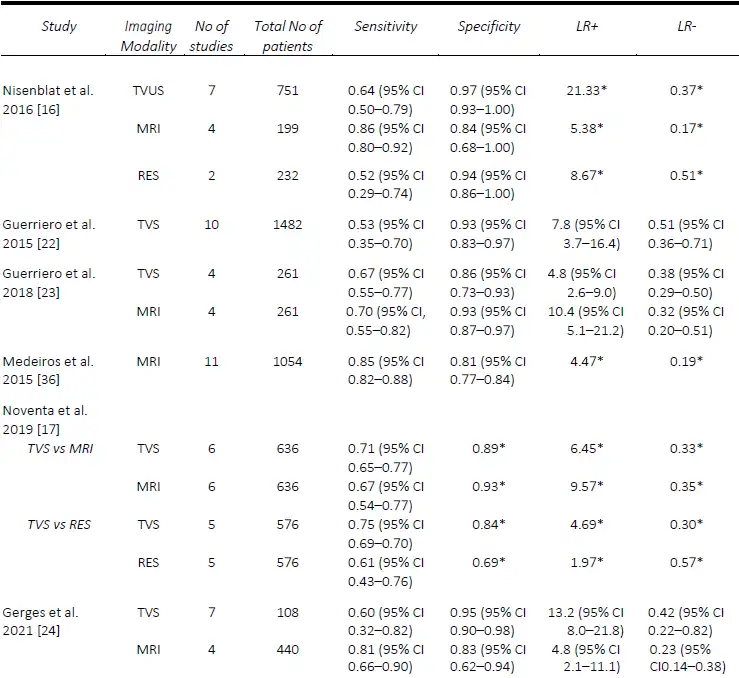Click the 1054 patients cell

[x=287, y=362]
